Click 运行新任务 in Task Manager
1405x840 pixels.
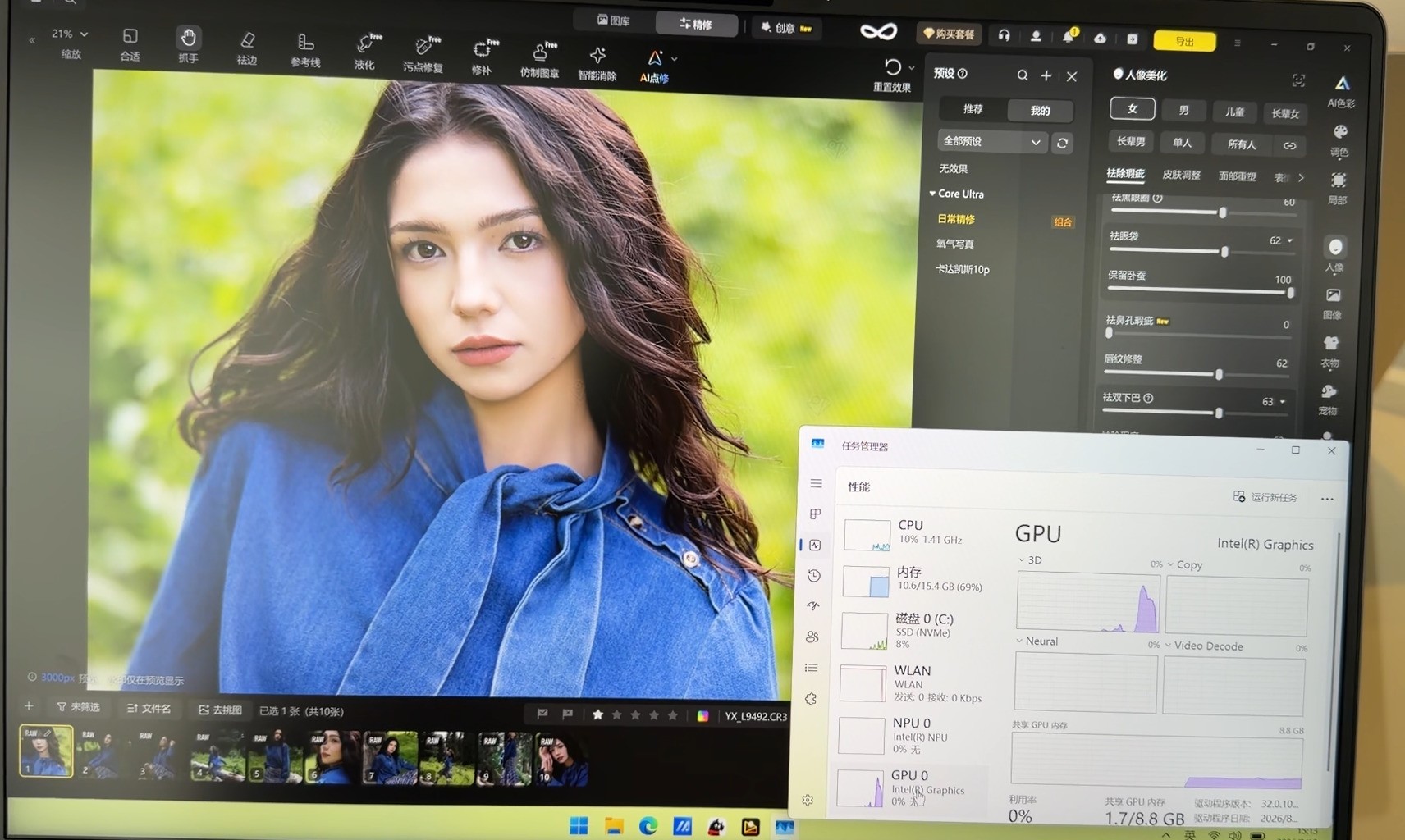1265,497
